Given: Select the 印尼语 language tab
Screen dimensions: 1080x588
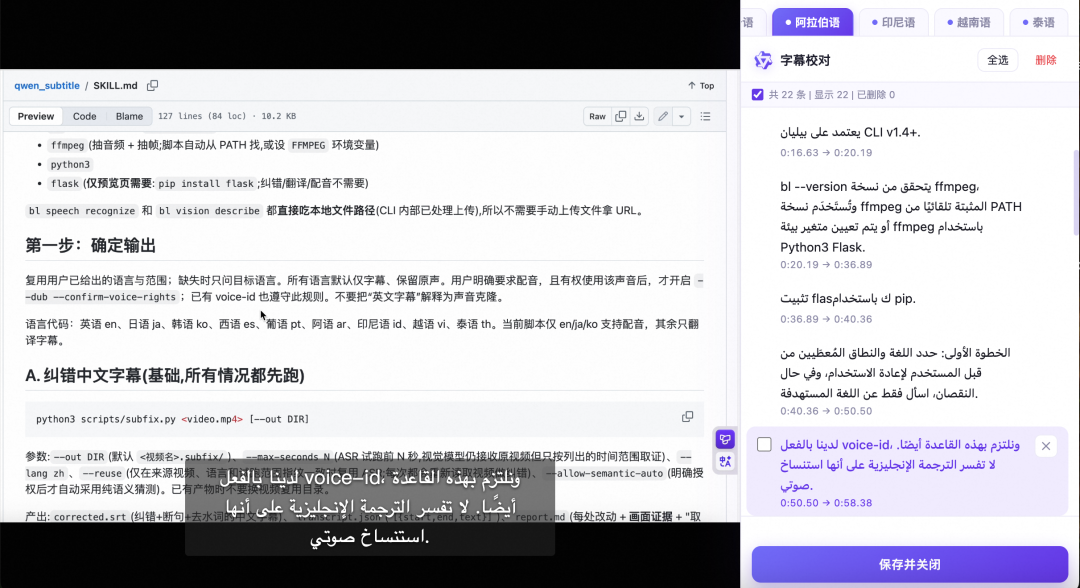Looking at the screenshot, I should click(893, 22).
